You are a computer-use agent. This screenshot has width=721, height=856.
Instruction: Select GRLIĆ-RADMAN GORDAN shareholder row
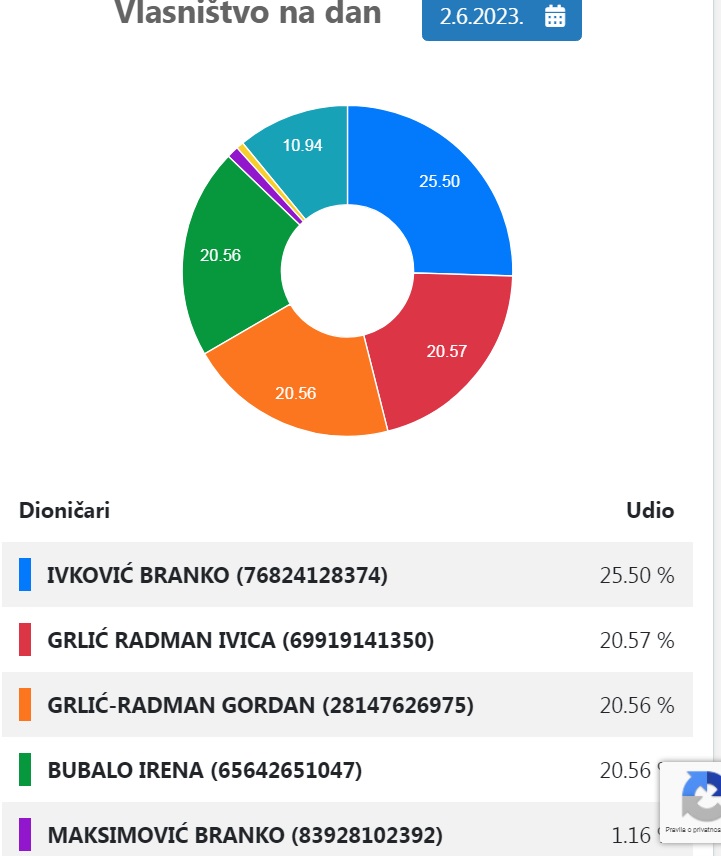tap(260, 705)
